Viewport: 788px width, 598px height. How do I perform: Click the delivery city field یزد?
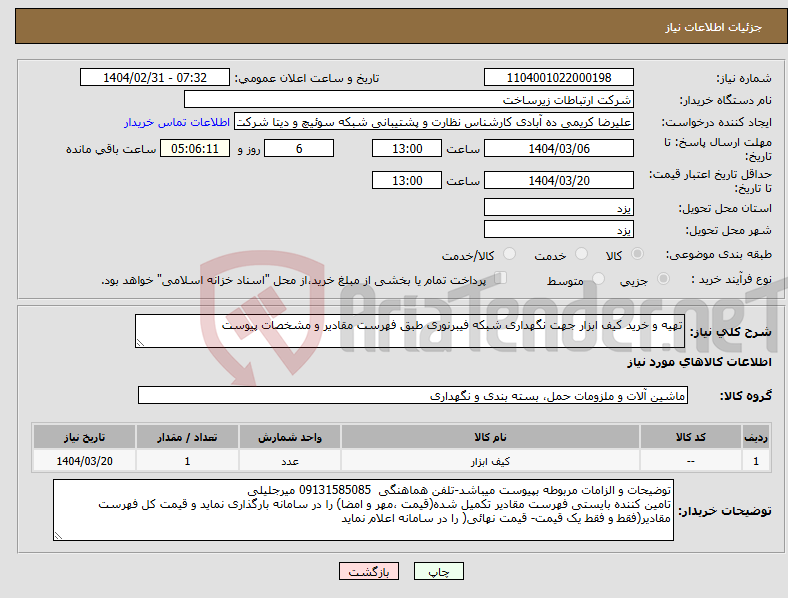[558, 229]
